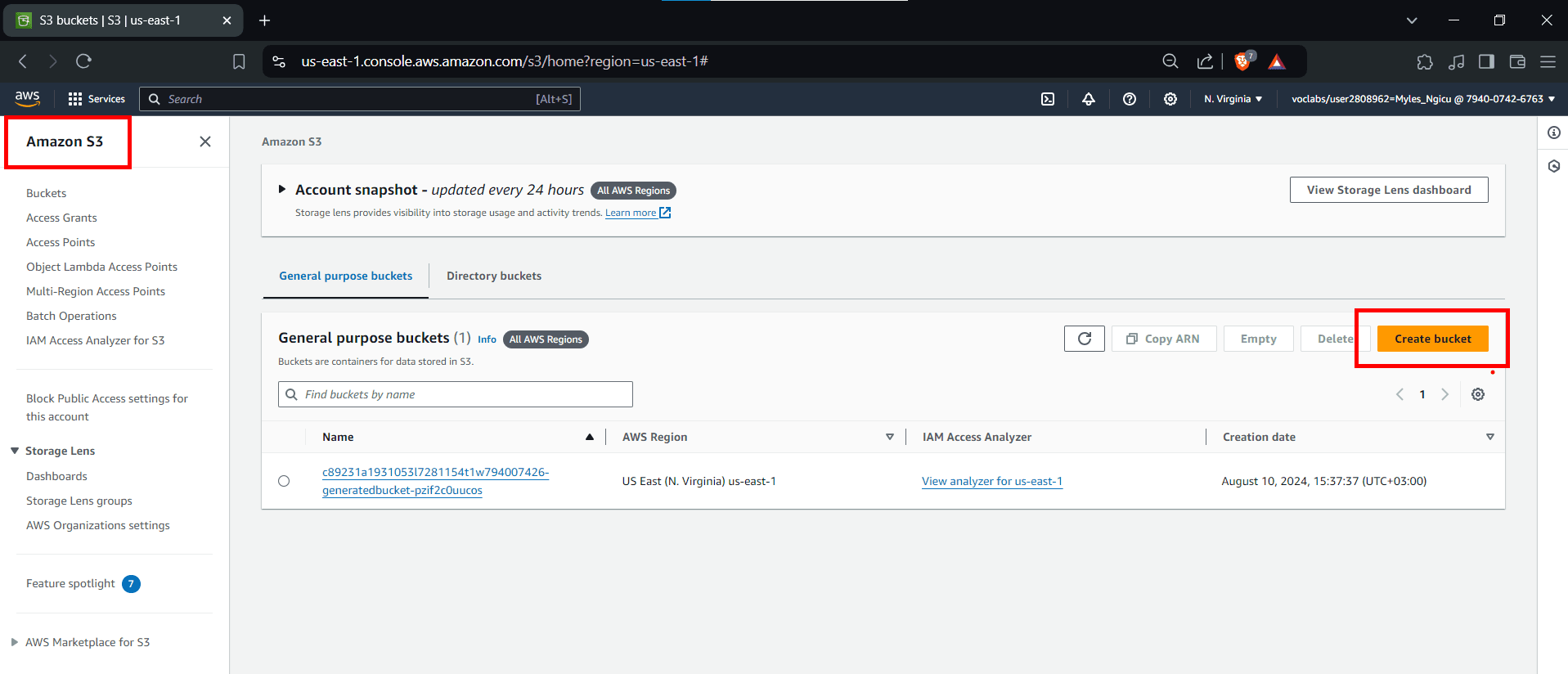Open the Brave Wallet icon
This screenshot has width=1568, height=674.
(1517, 61)
